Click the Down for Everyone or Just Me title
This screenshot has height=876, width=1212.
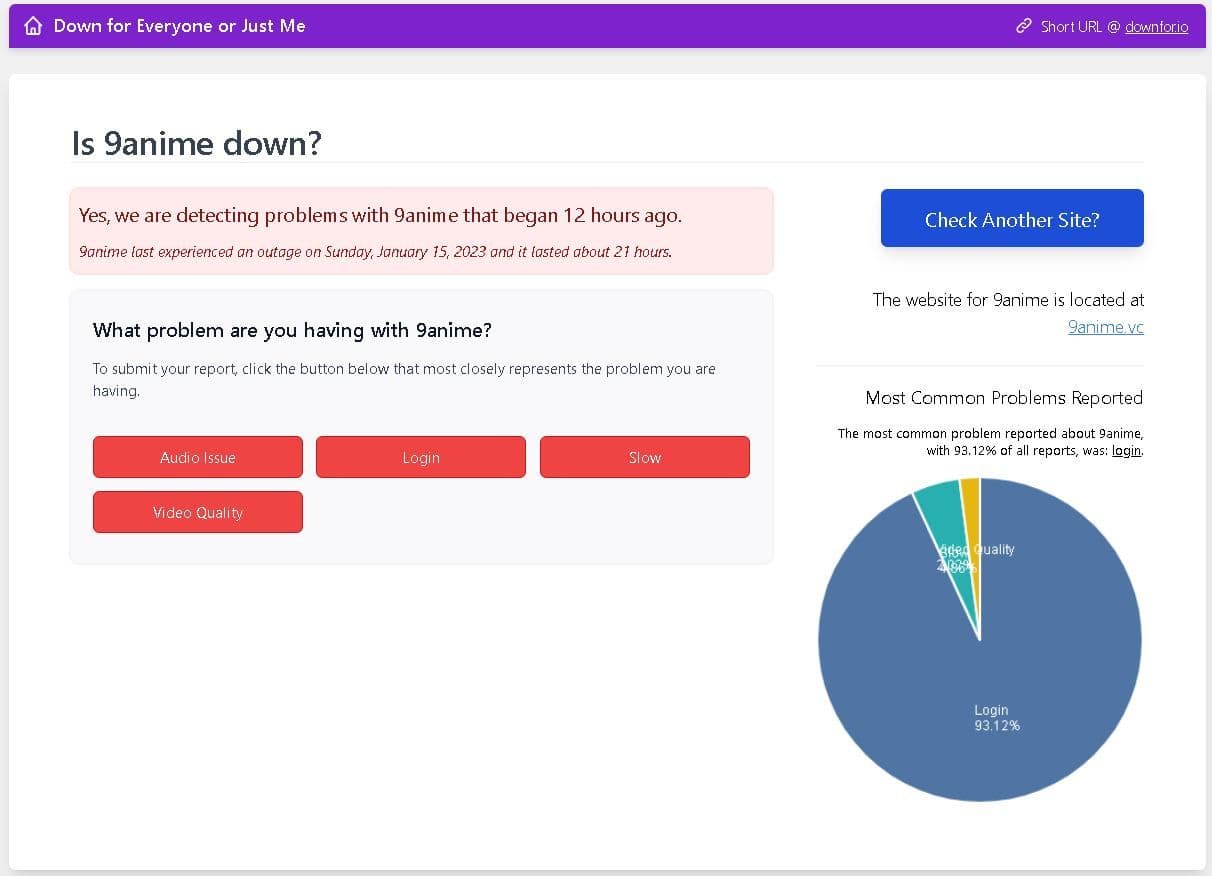(x=179, y=26)
